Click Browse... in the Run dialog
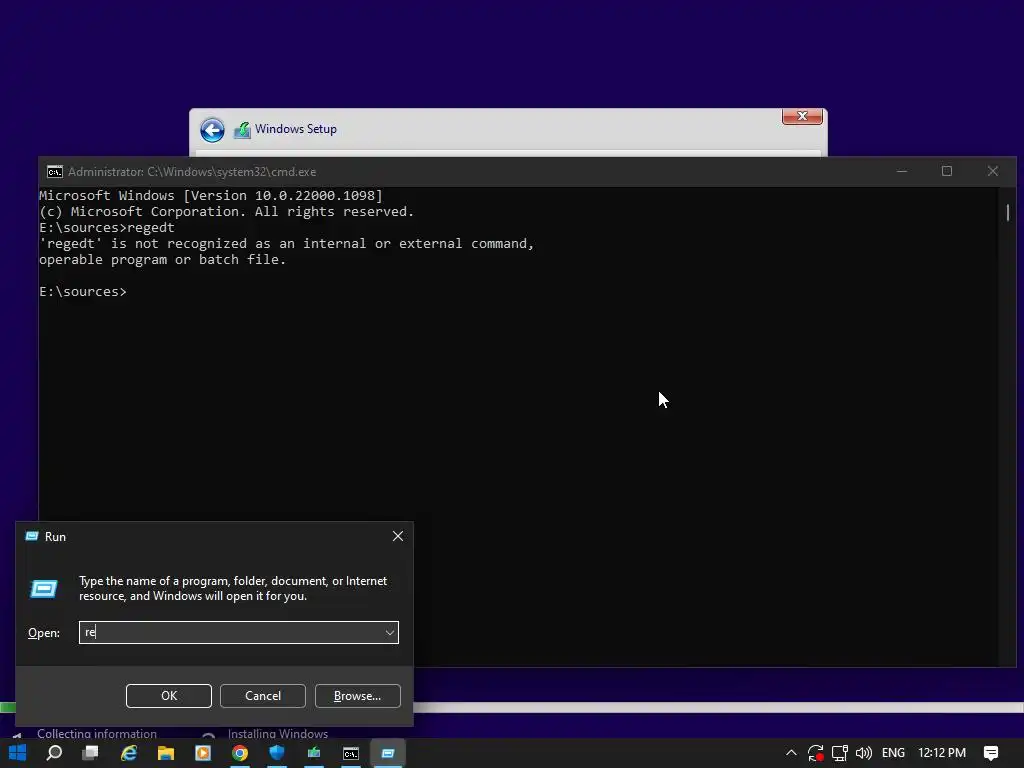The height and width of the screenshot is (768, 1024). coord(357,696)
